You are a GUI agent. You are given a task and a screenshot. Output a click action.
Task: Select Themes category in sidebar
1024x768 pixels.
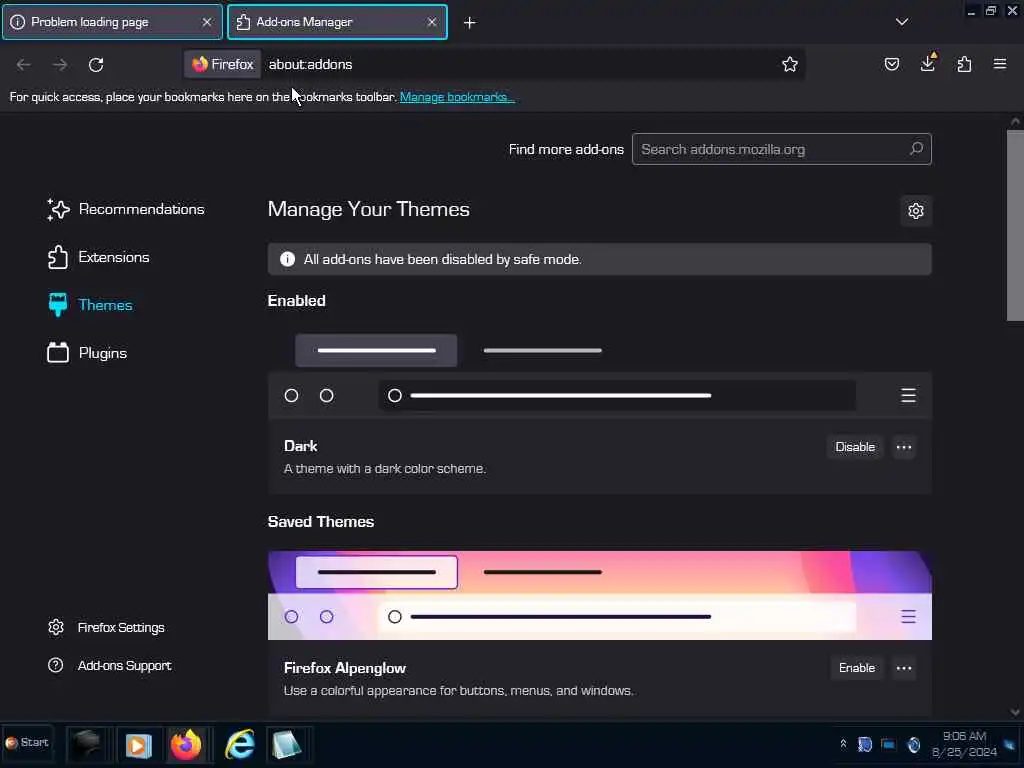click(x=90, y=305)
